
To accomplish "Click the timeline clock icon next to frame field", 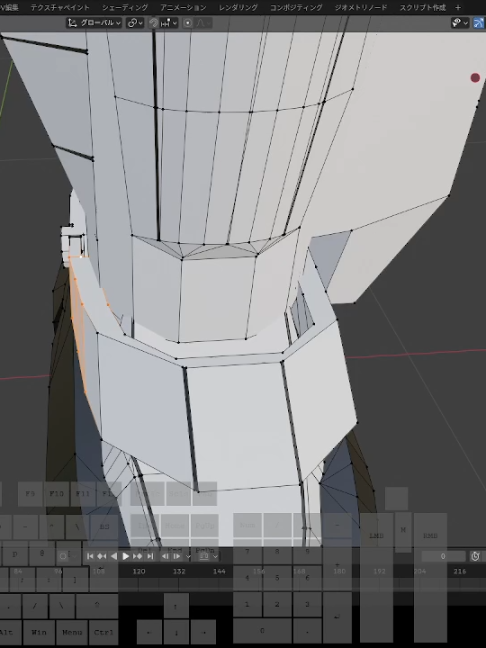I will [475, 556].
